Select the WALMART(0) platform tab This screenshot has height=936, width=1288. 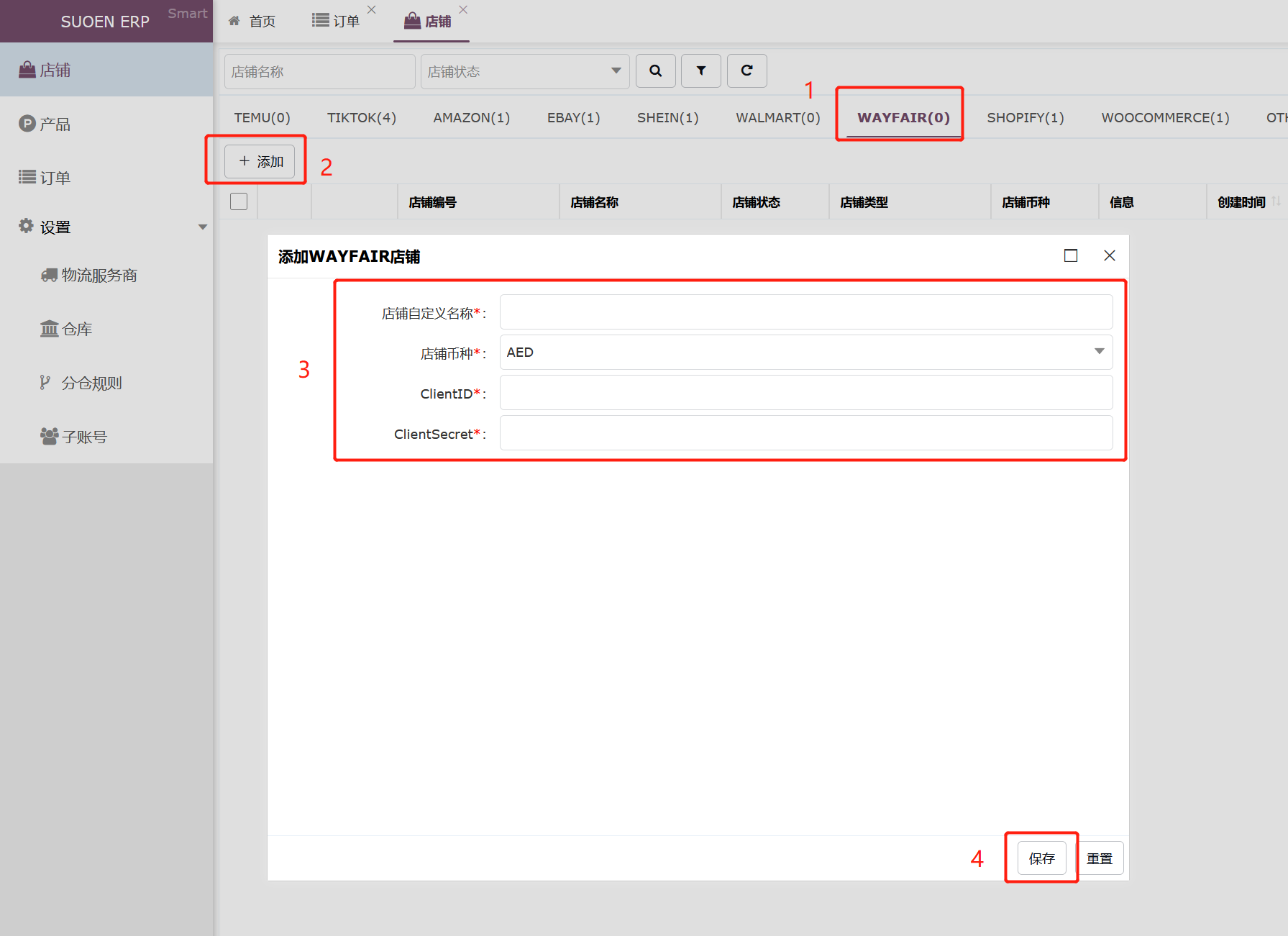click(777, 117)
